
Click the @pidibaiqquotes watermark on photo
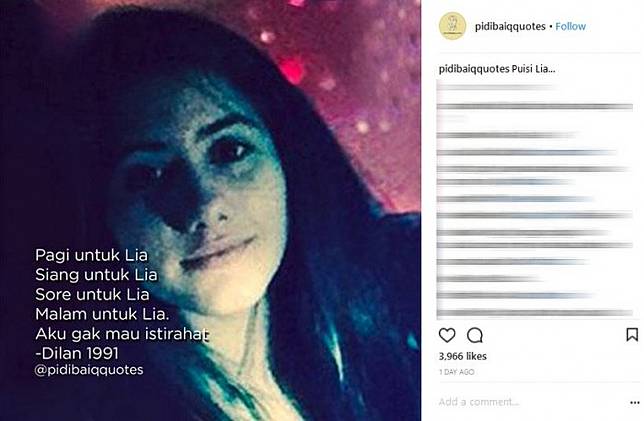pyautogui.click(x=89, y=370)
